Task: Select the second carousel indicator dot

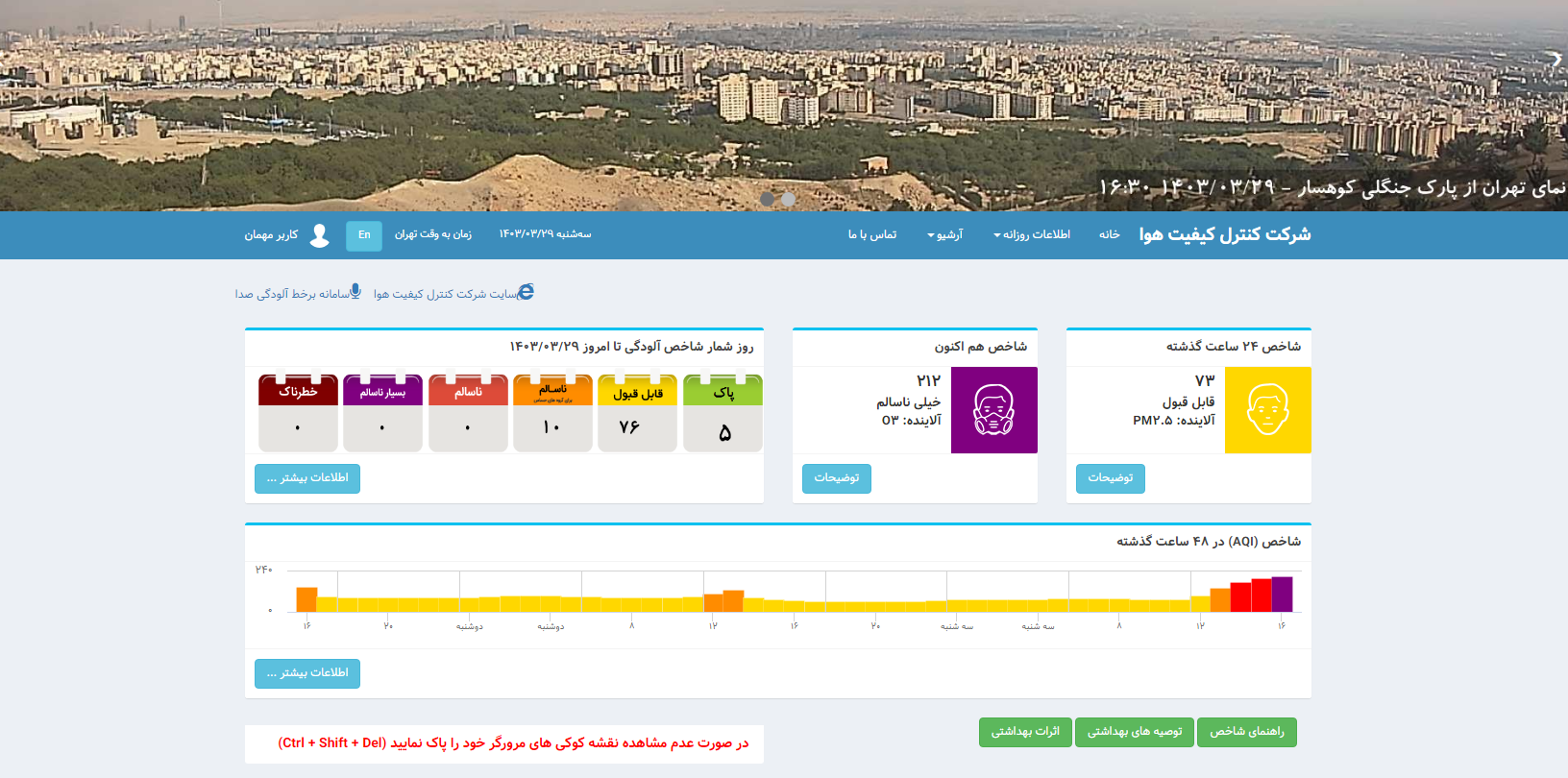Action: point(788,199)
